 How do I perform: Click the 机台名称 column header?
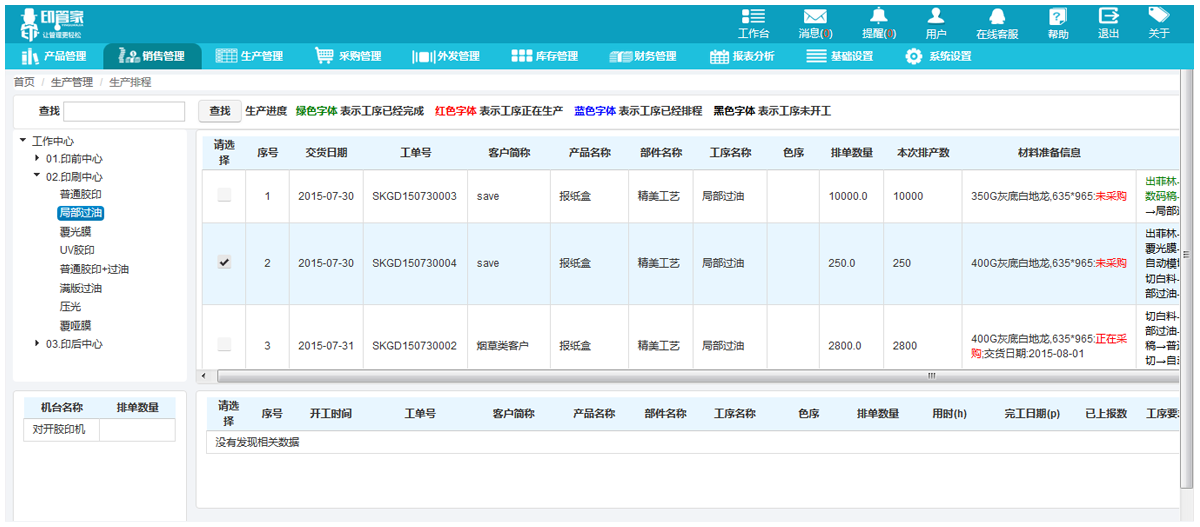[61, 407]
